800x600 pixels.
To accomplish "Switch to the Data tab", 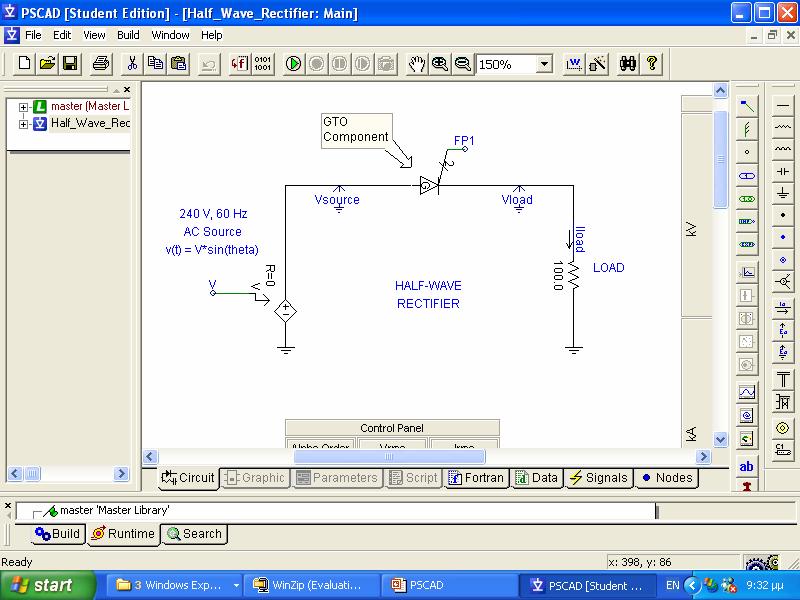I will point(537,478).
